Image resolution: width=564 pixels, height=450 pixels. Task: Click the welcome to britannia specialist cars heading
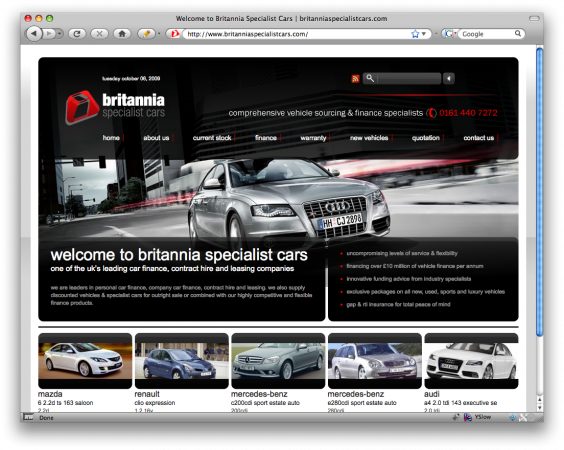click(x=179, y=255)
